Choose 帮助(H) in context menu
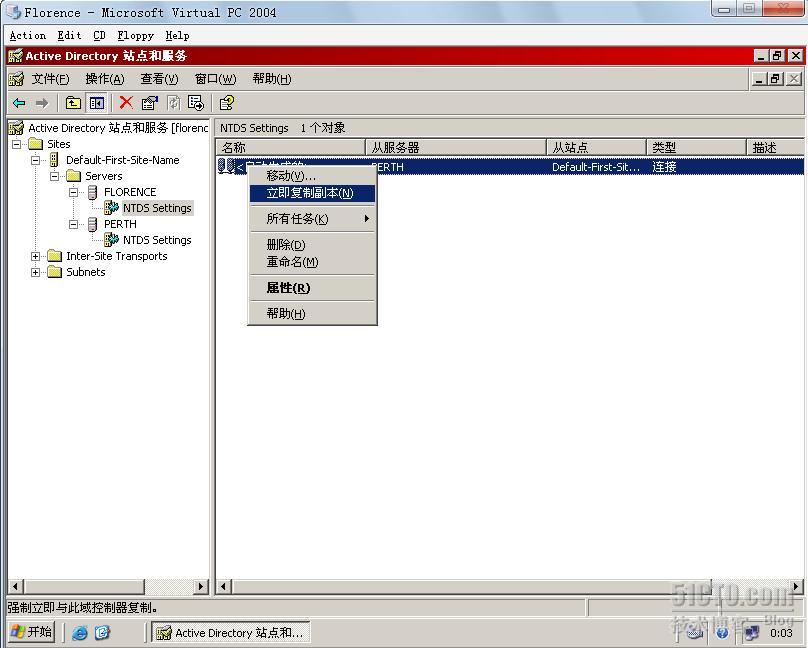Screen dimensions: 808x648 point(312,313)
